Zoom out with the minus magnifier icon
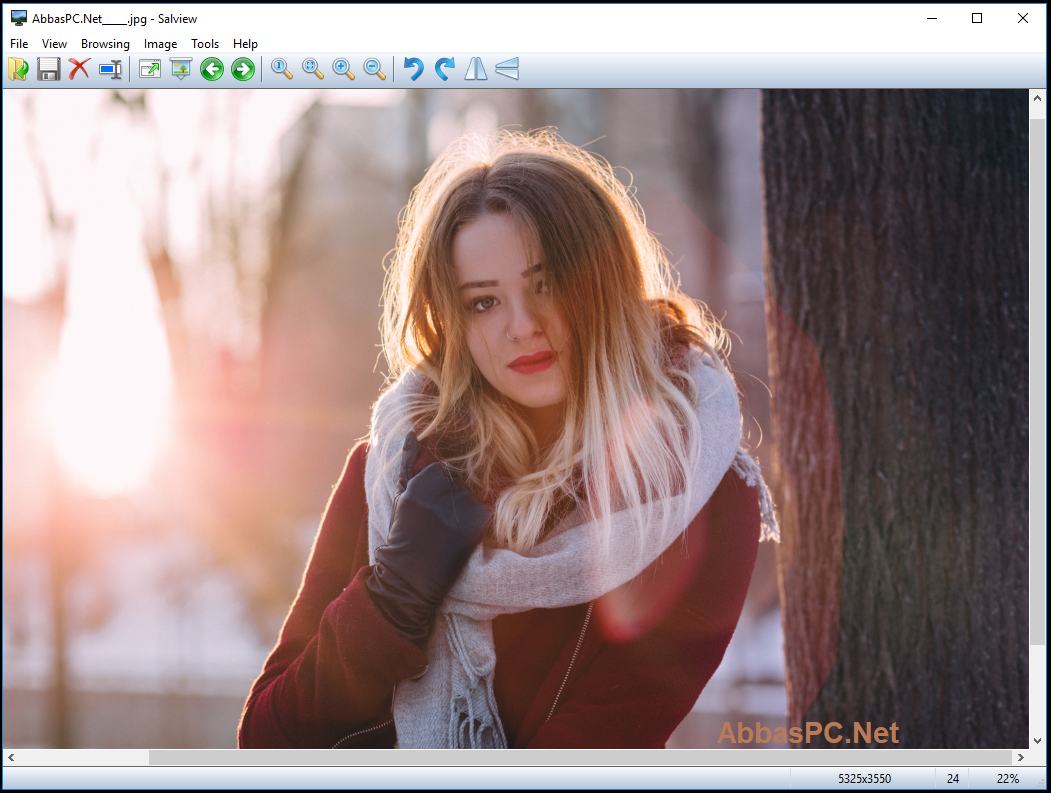1051x793 pixels. [374, 69]
